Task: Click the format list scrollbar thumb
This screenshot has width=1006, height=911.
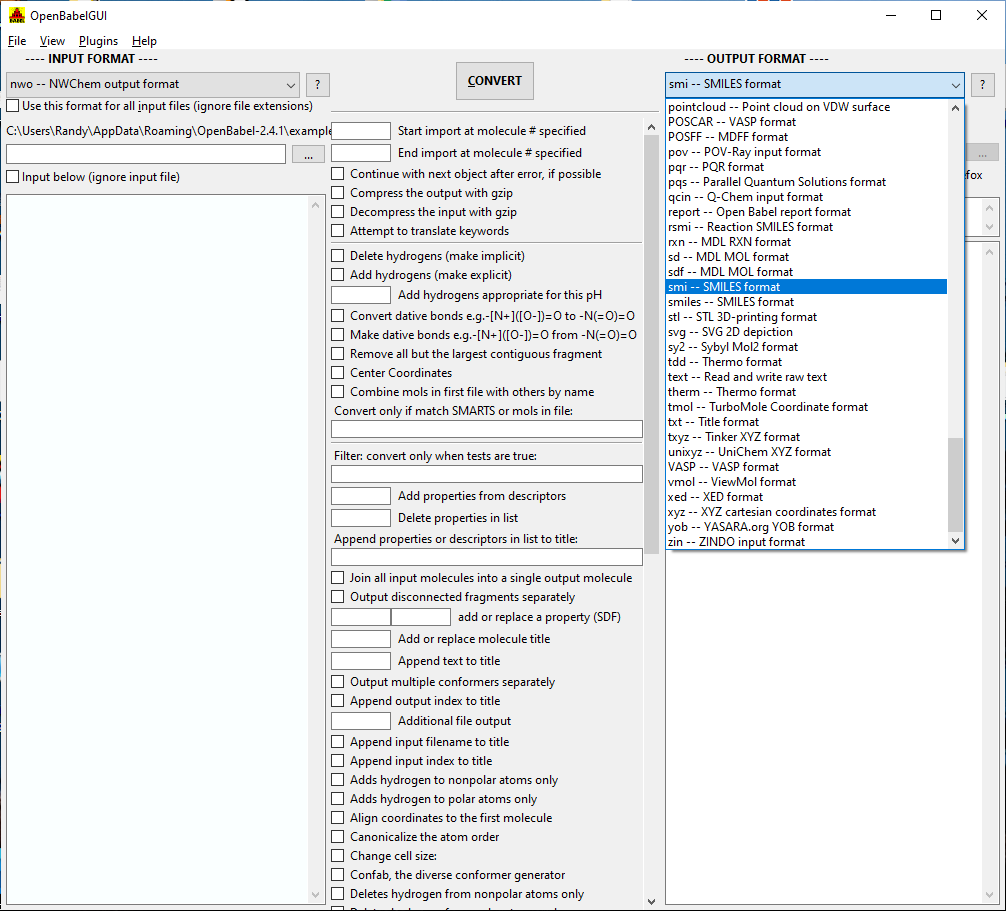Action: coord(955,485)
